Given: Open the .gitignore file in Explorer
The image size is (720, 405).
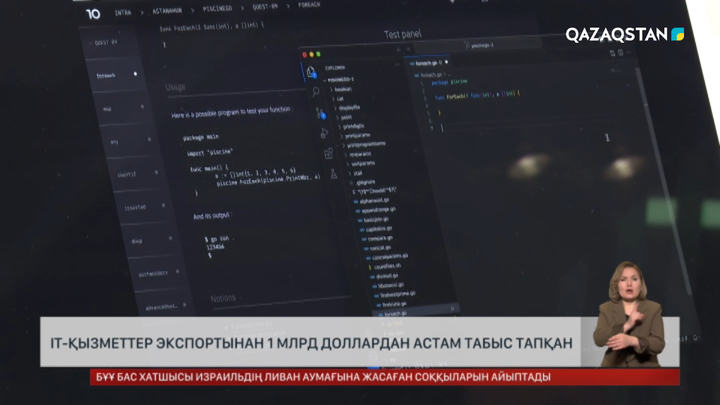Looking at the screenshot, I should coord(363,182).
